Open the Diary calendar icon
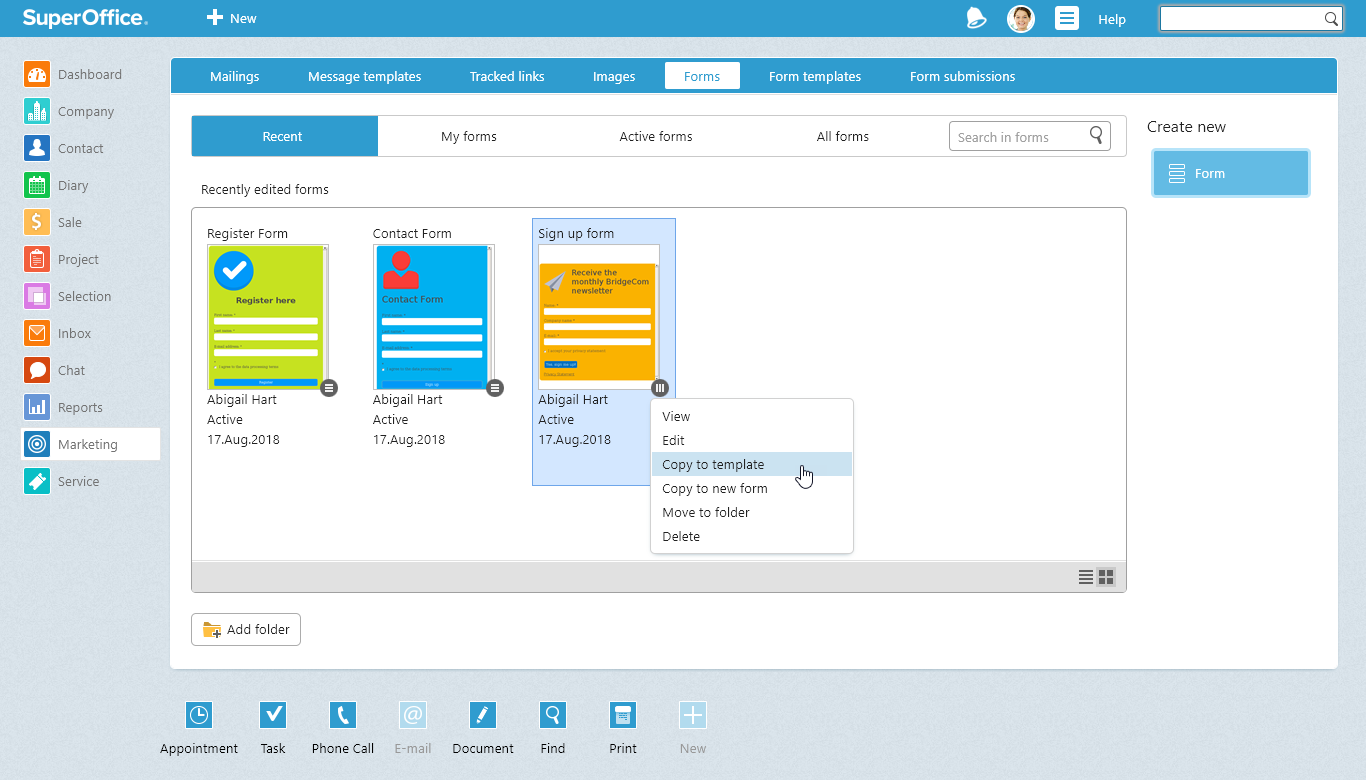Viewport: 1366px width, 780px height. pos(37,186)
